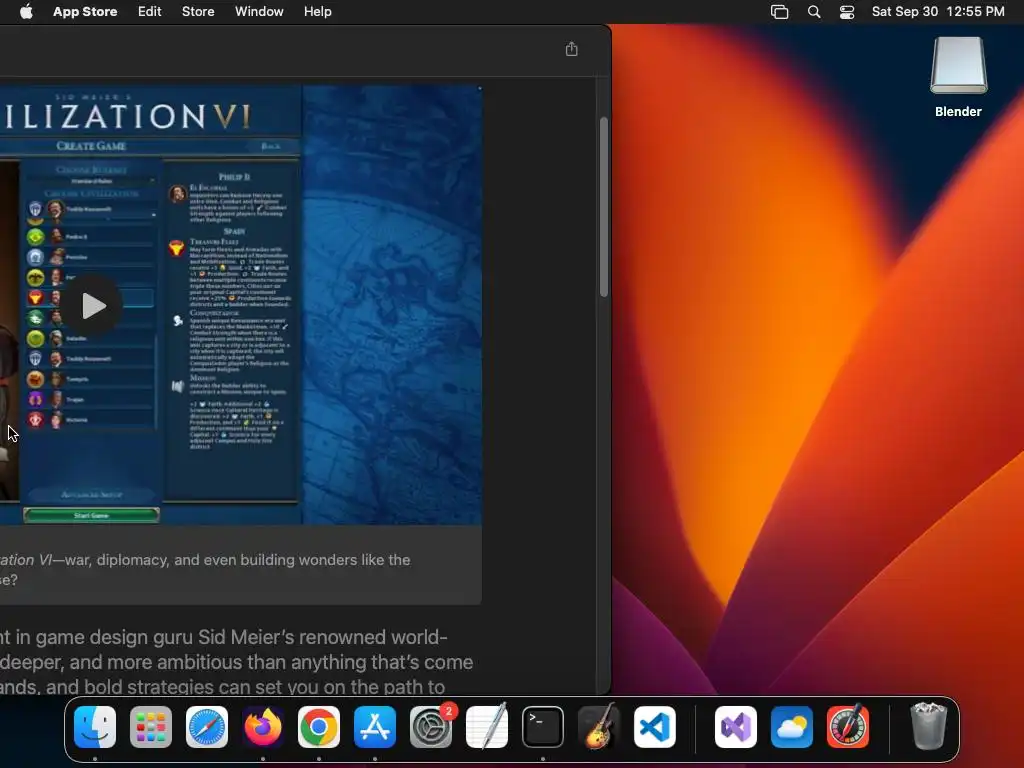
Task: Play the Civilization VI preview video
Action: point(93,306)
